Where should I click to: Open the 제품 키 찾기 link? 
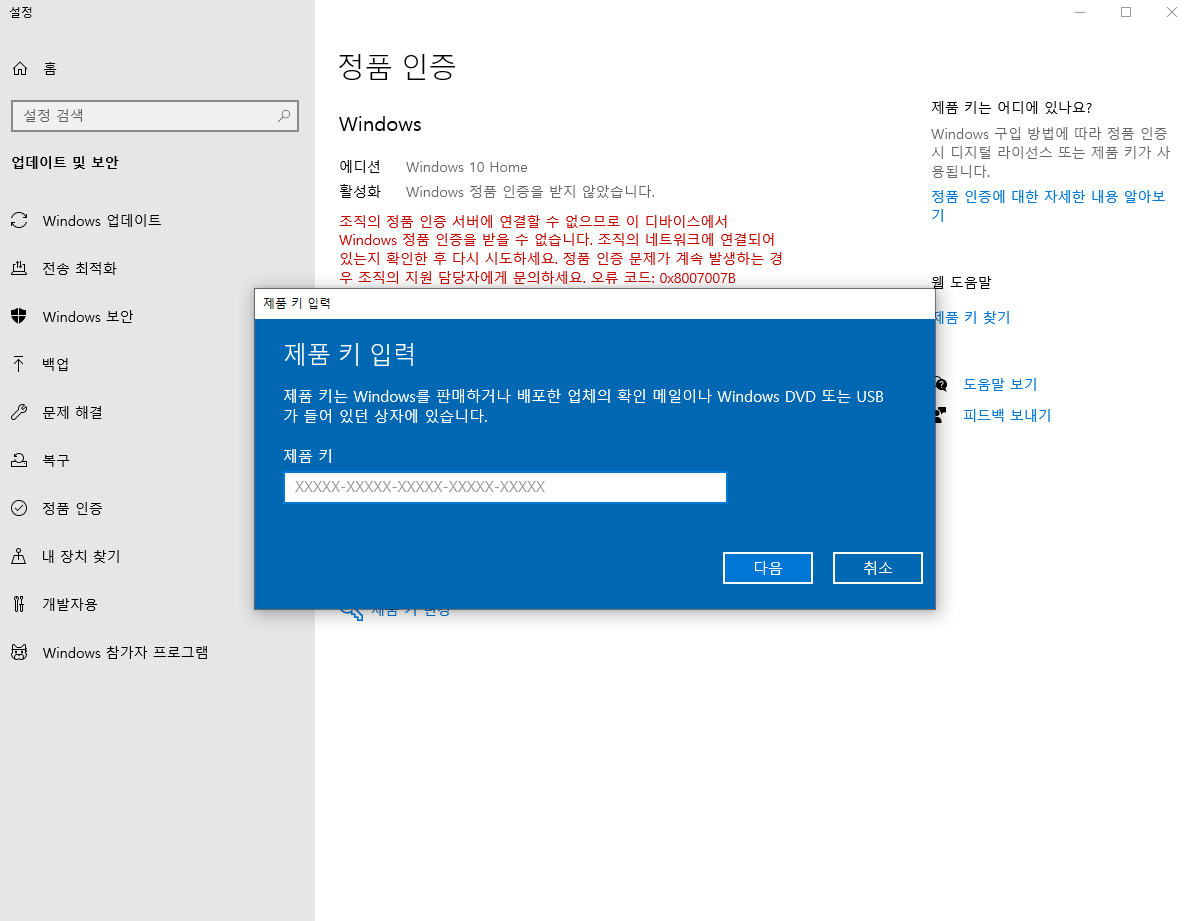pyautogui.click(x=972, y=318)
